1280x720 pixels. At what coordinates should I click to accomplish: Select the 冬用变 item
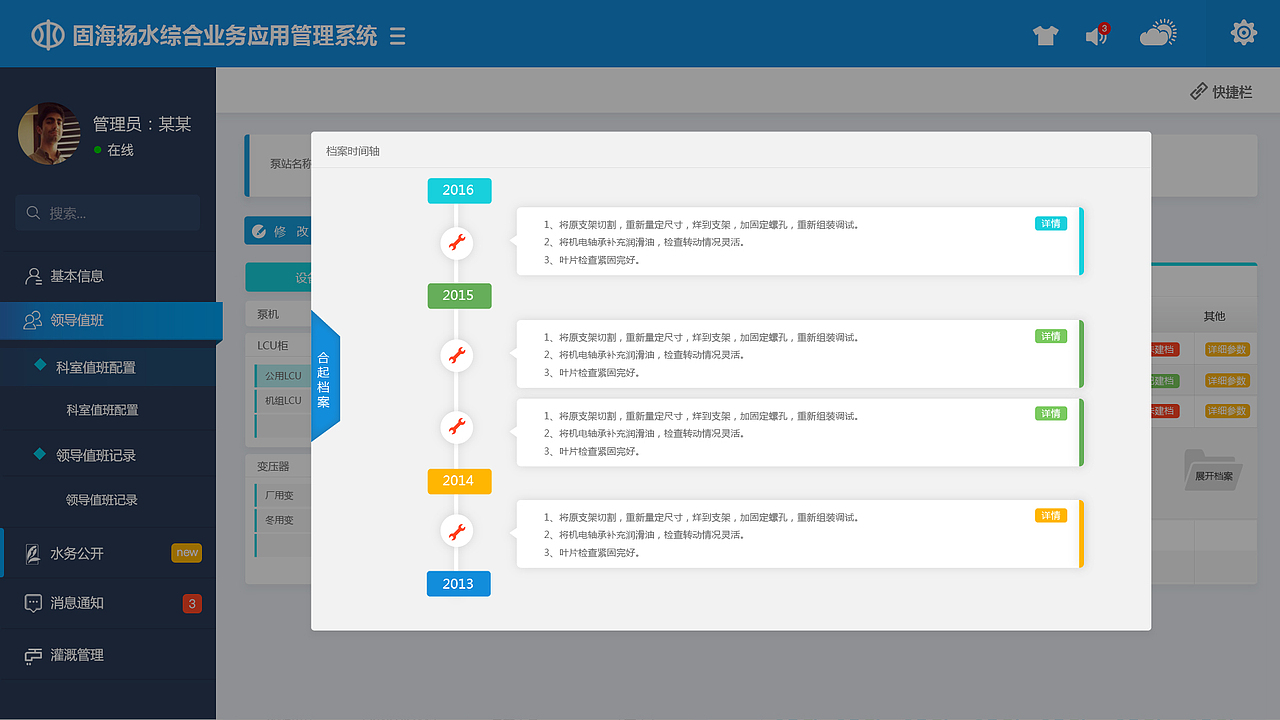pos(283,520)
